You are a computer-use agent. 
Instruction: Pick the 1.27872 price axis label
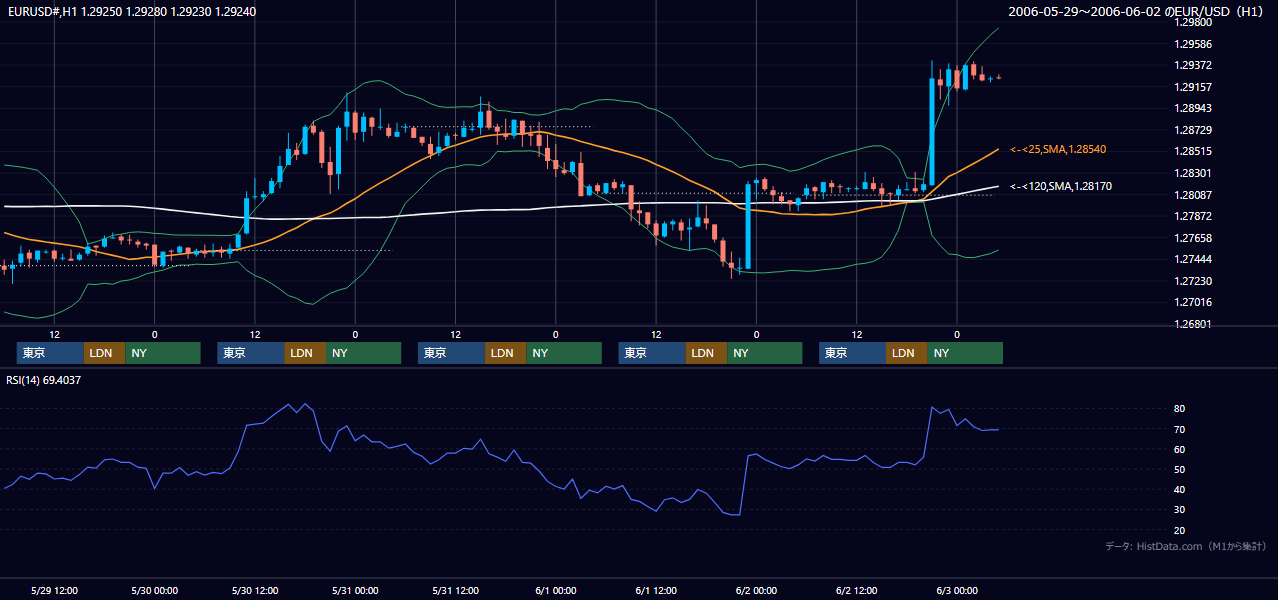coord(1192,216)
